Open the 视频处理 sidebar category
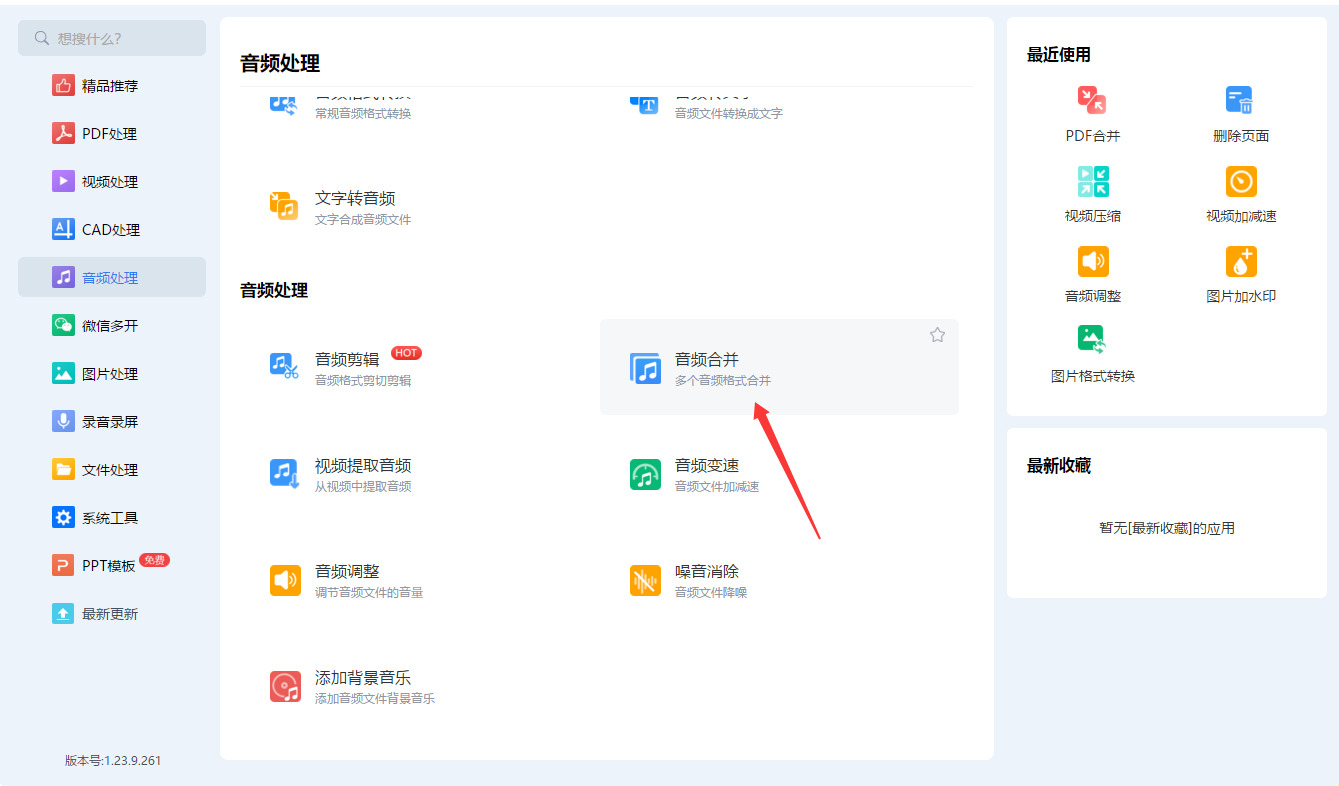Image resolution: width=1339 pixels, height=786 pixels. (112, 182)
